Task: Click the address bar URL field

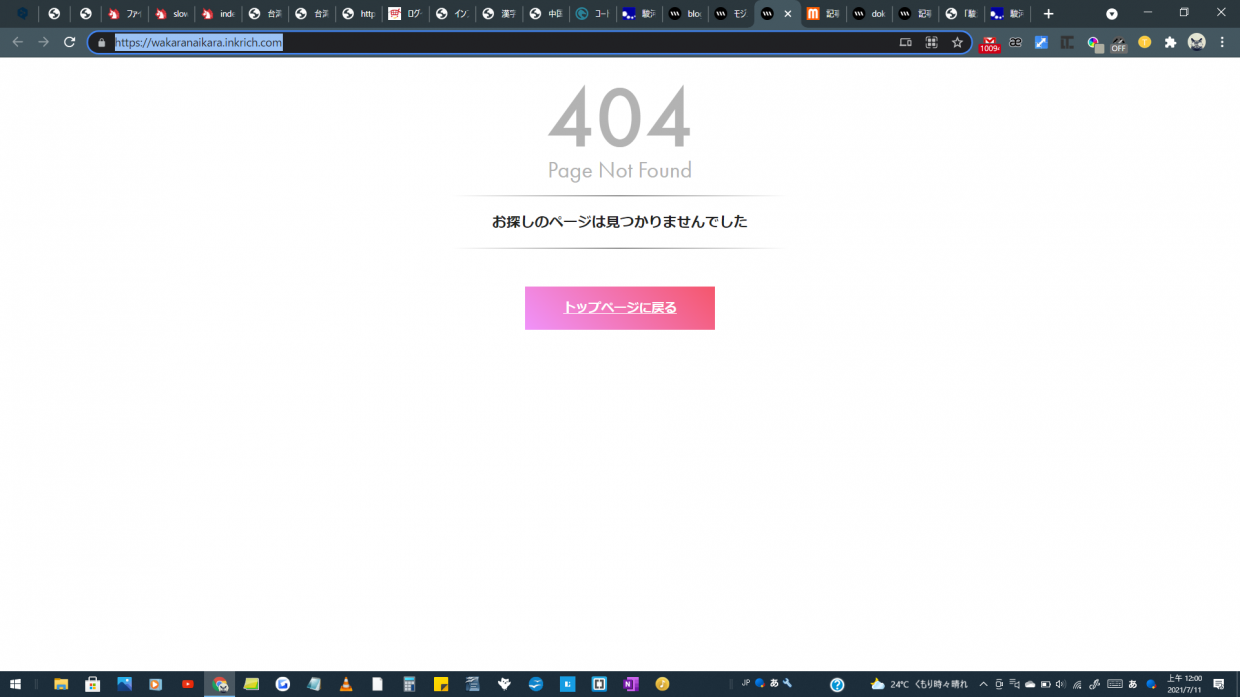Action: tap(500, 42)
